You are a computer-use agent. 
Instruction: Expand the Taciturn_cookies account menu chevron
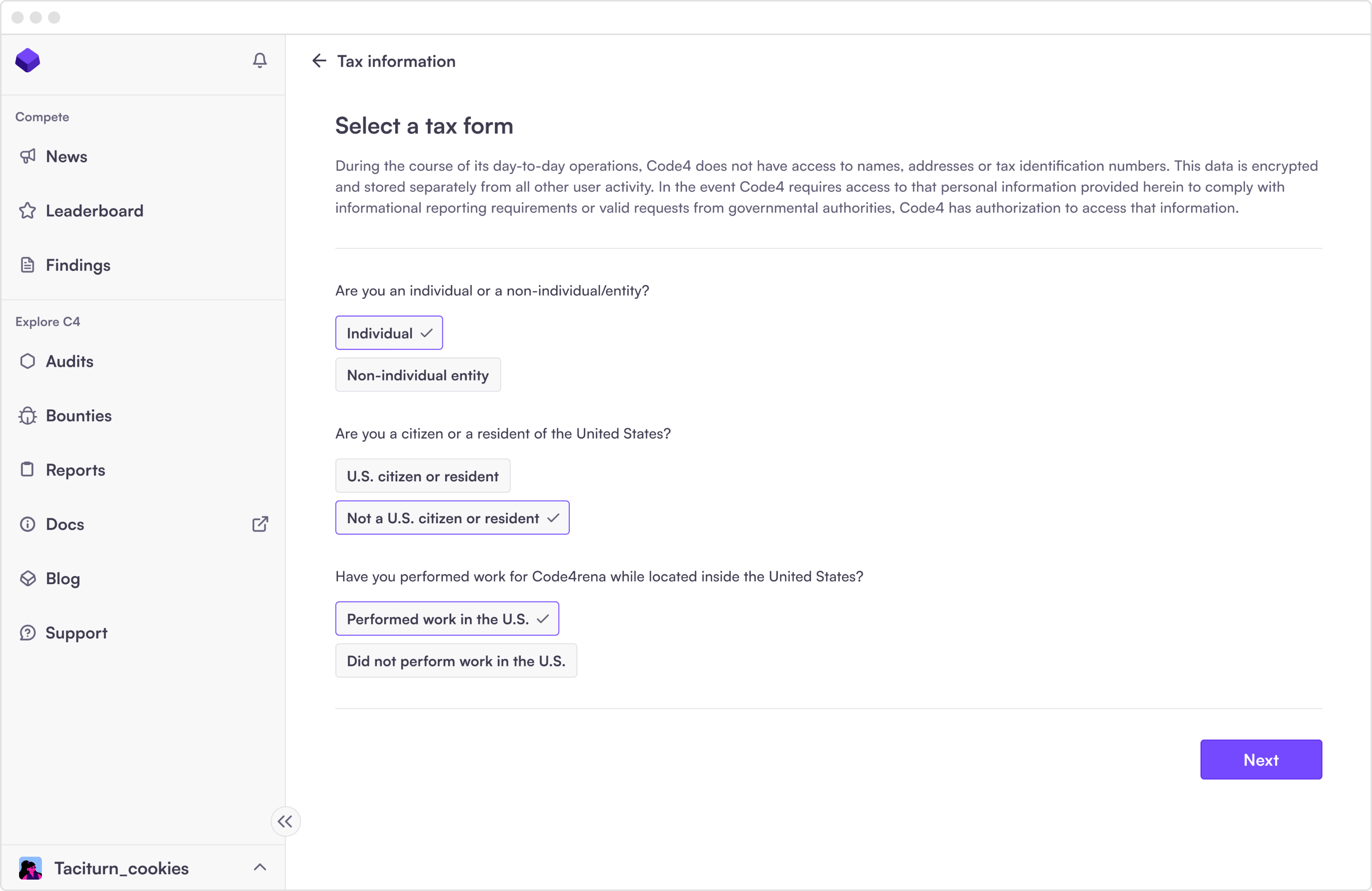coord(260,867)
